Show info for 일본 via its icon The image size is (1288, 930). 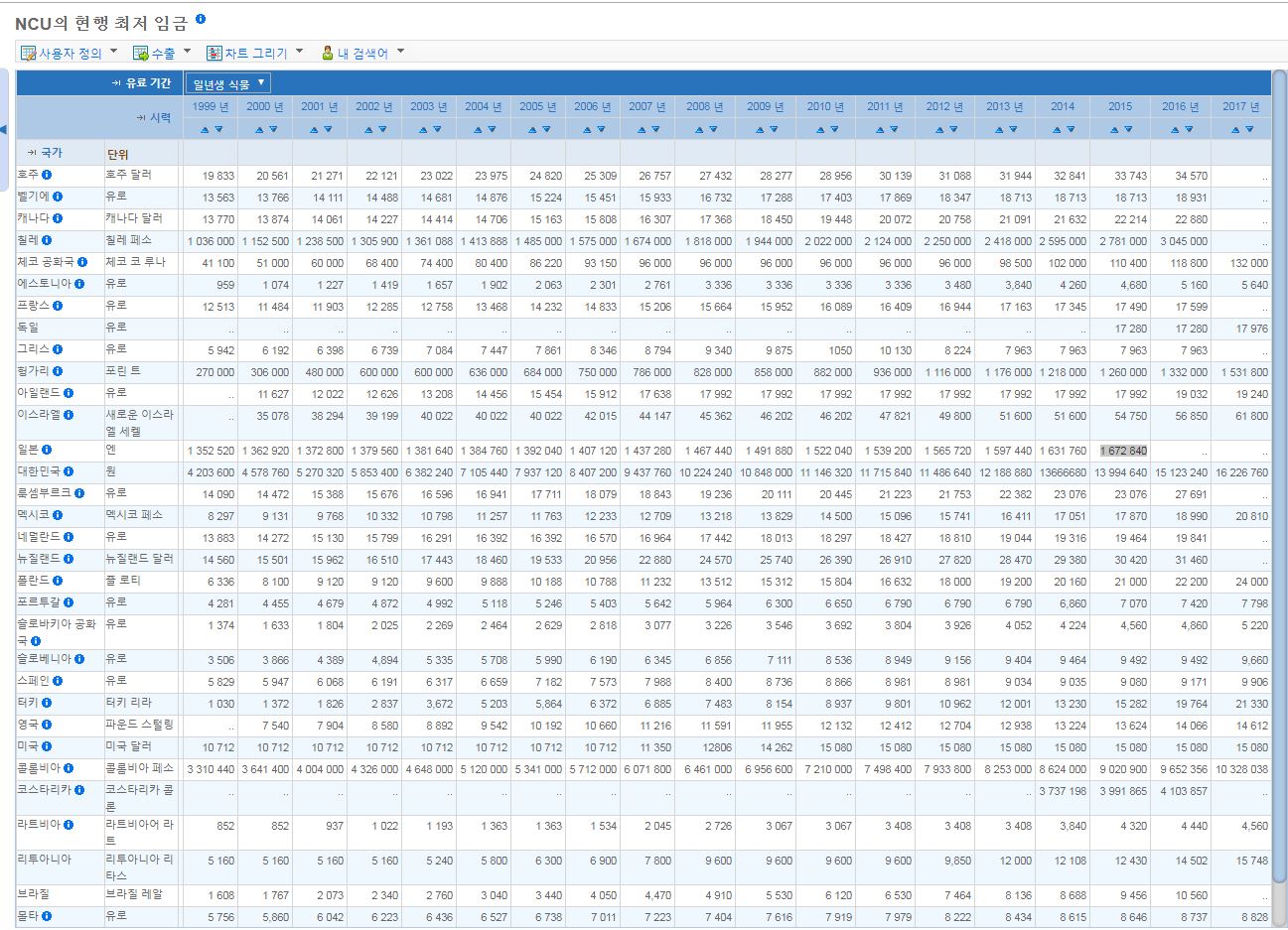click(47, 450)
